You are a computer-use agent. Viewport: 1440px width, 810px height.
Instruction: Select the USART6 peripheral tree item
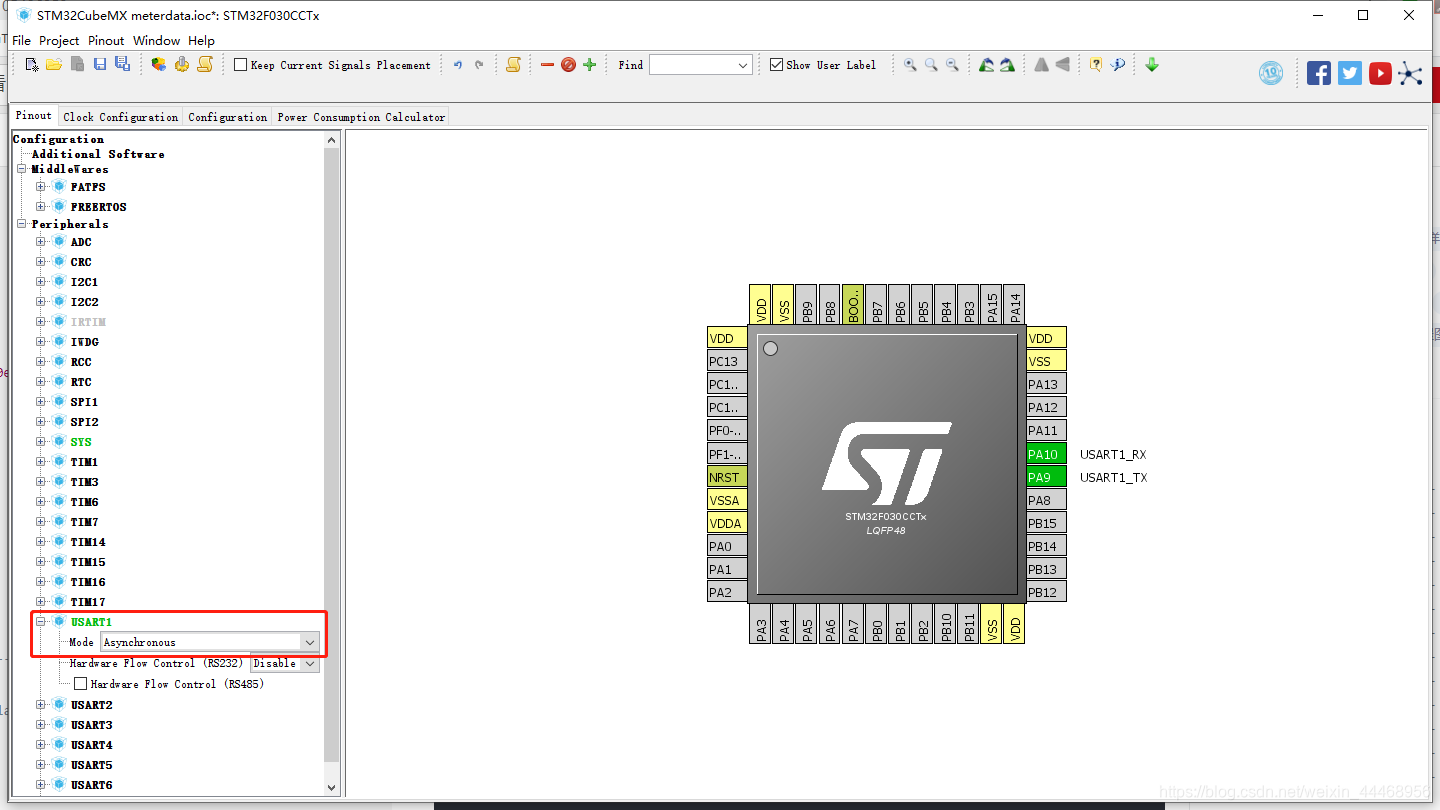[x=91, y=785]
